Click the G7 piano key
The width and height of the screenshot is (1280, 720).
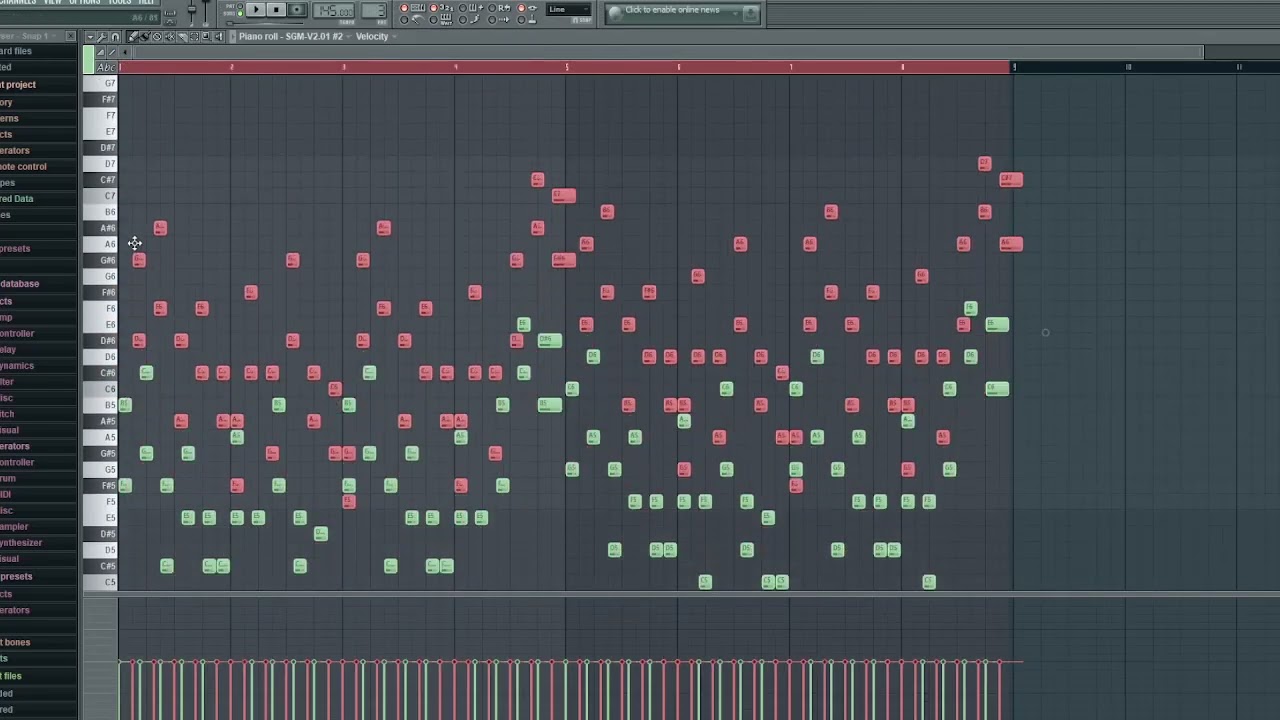(100, 83)
